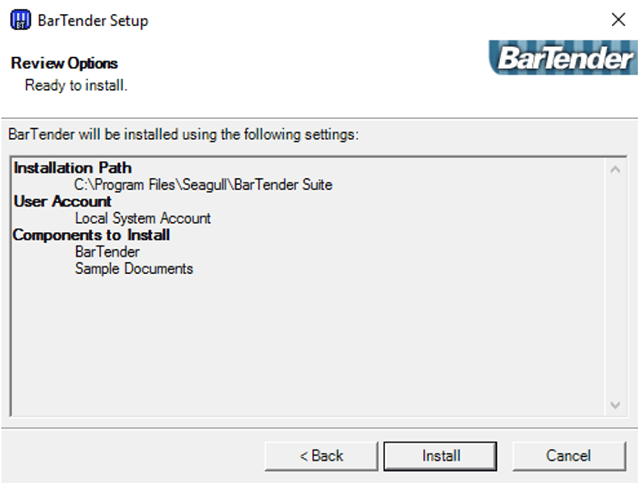Click the Review Options heading

point(64,63)
